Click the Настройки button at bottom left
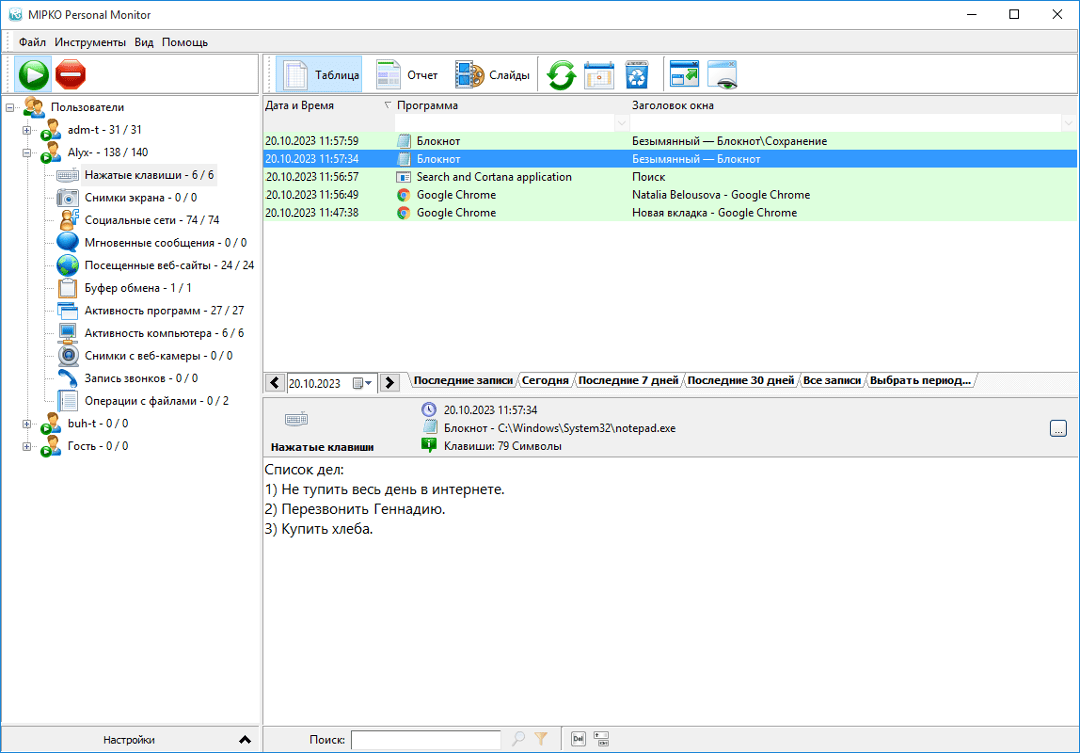Screen dimensions: 1080x753 point(130,740)
